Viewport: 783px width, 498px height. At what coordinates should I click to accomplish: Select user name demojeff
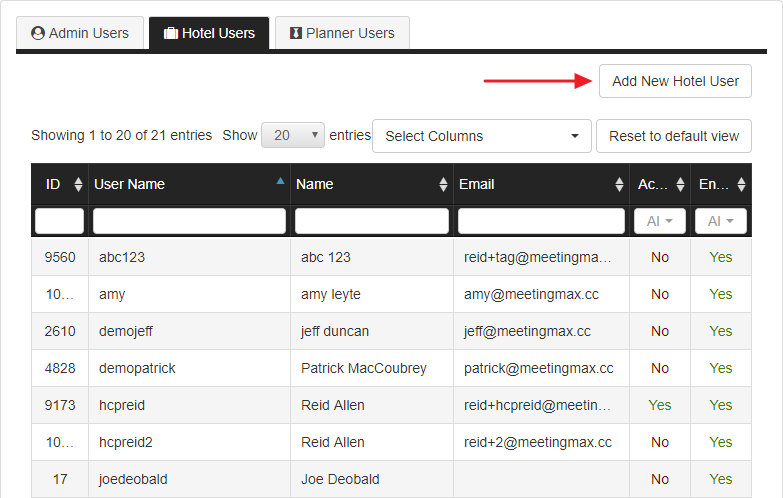(126, 331)
